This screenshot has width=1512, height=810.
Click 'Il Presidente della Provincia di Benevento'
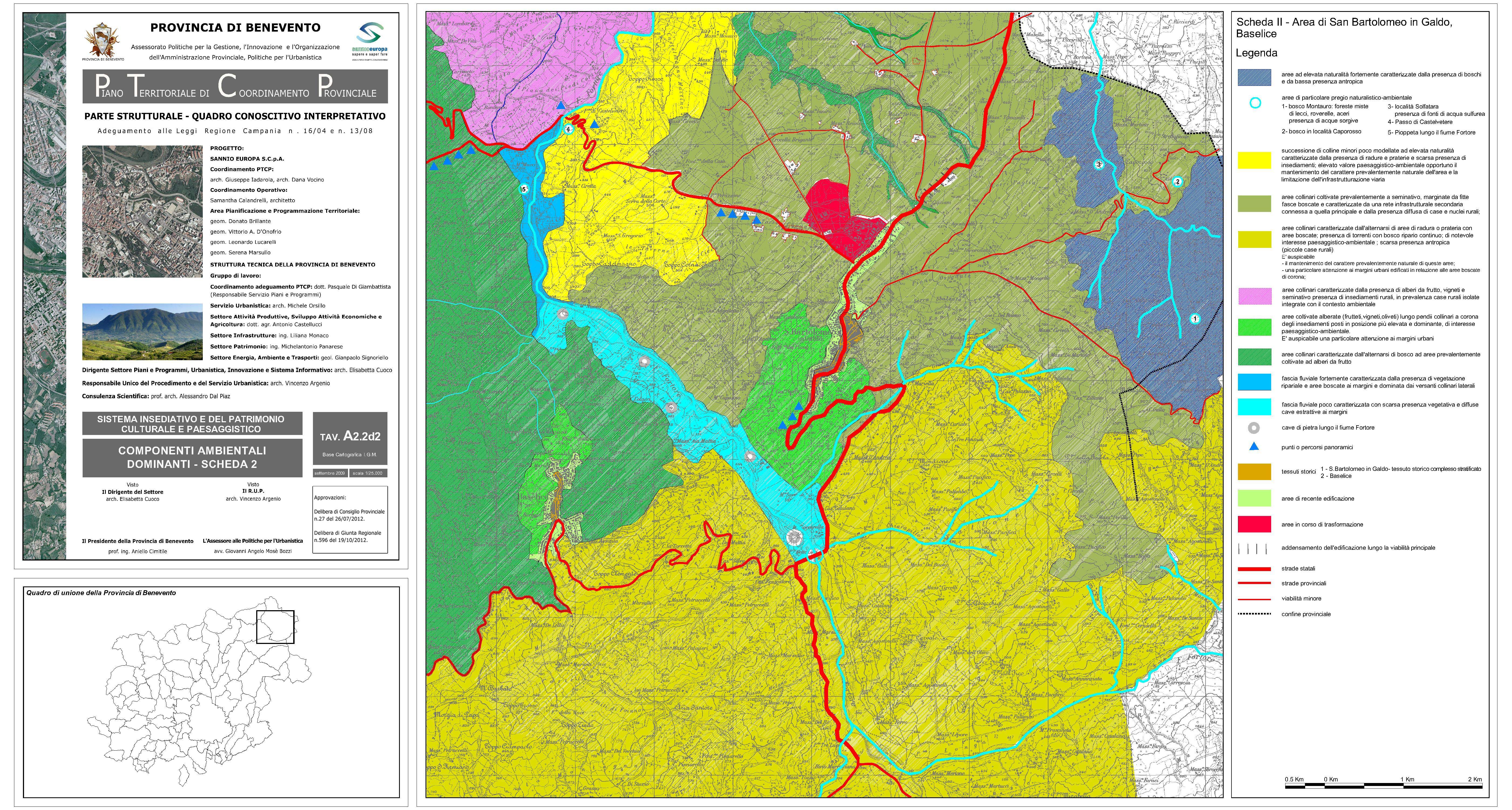pos(137,541)
